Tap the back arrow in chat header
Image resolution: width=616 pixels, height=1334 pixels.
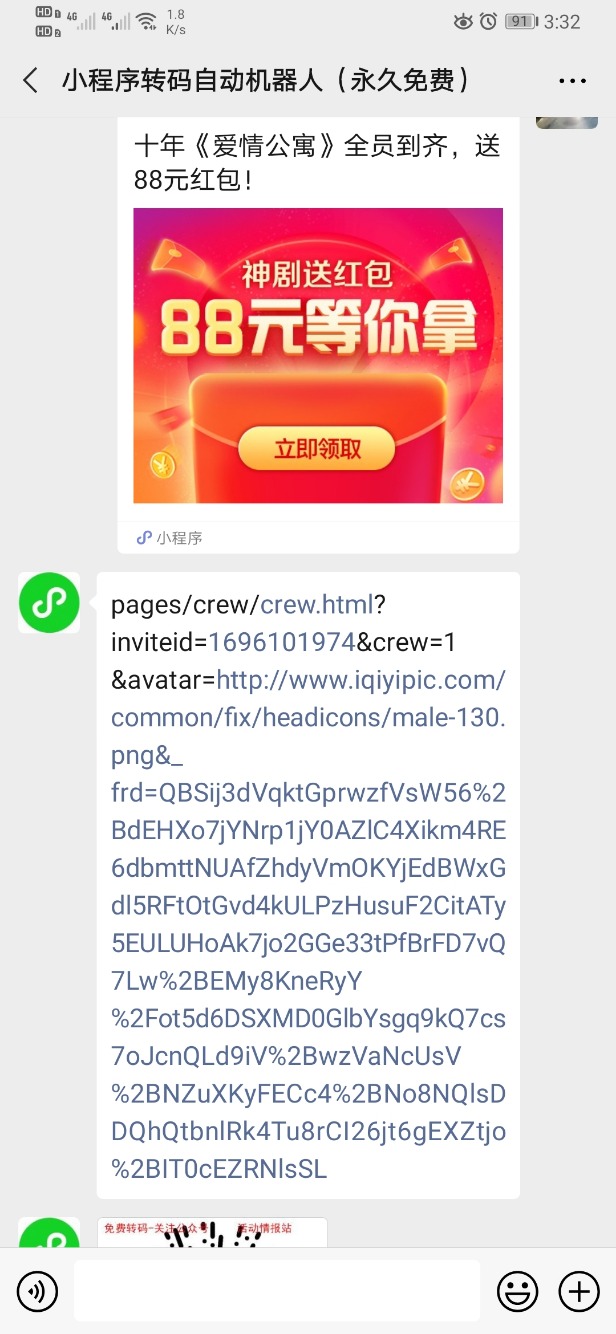(31, 81)
